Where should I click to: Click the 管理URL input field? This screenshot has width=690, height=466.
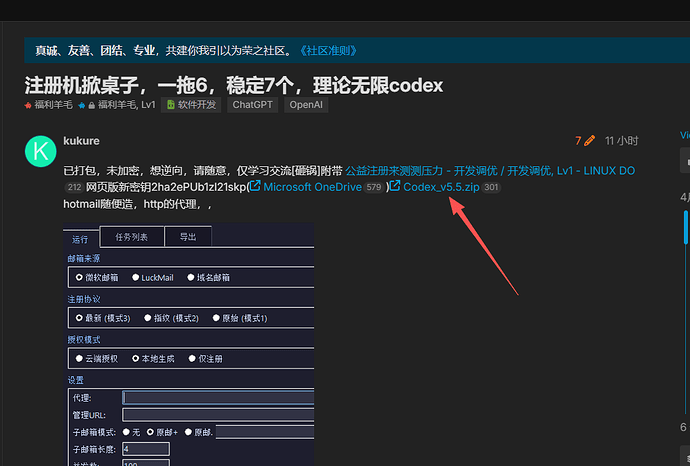point(218,415)
